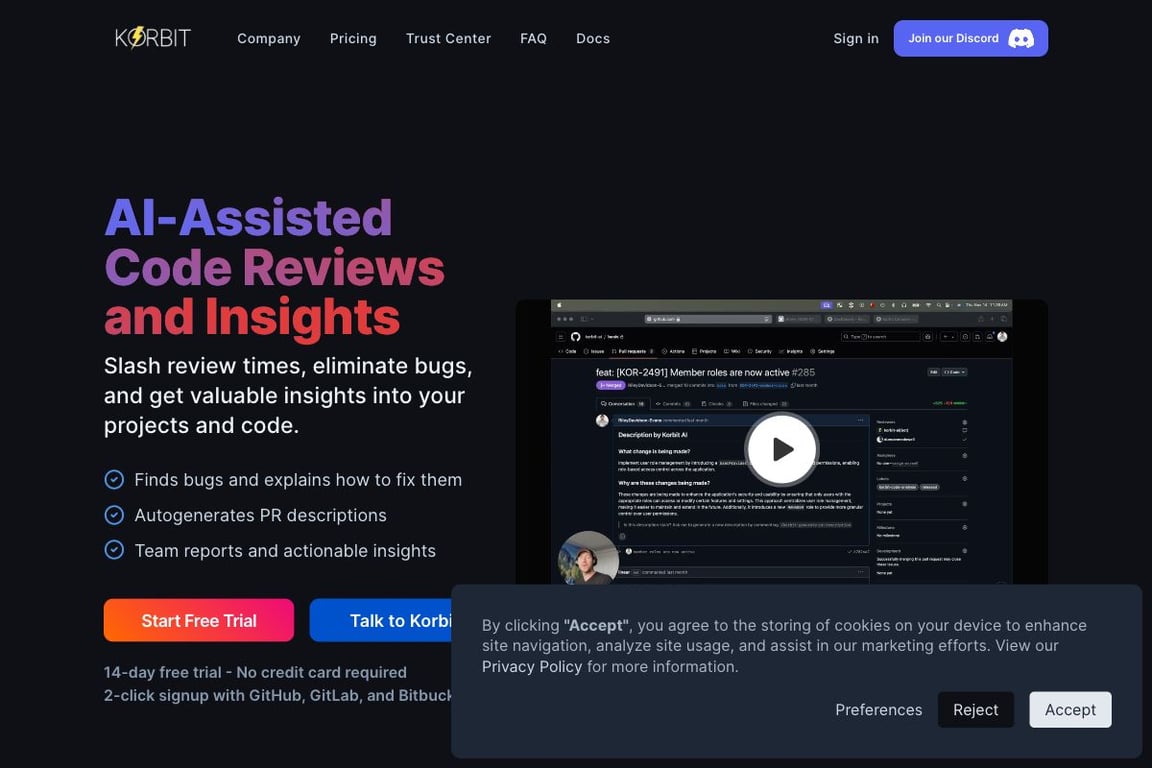Open the Pricing page
This screenshot has width=1152, height=768.
coord(353,38)
